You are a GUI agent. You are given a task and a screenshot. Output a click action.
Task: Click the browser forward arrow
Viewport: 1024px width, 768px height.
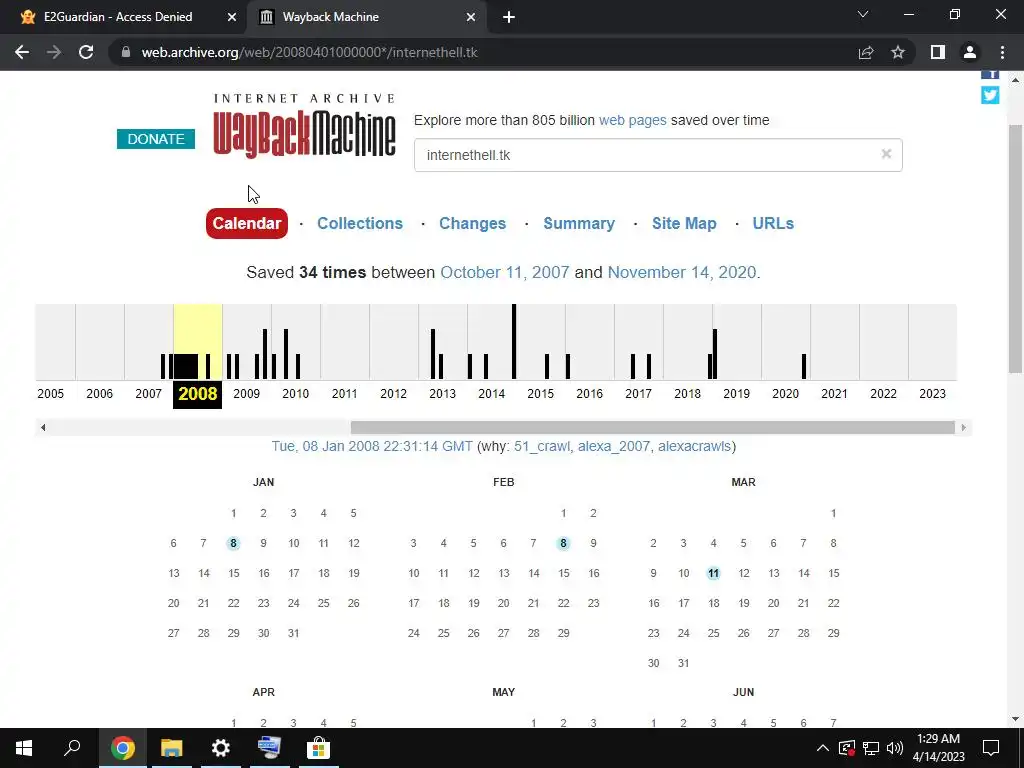54,52
